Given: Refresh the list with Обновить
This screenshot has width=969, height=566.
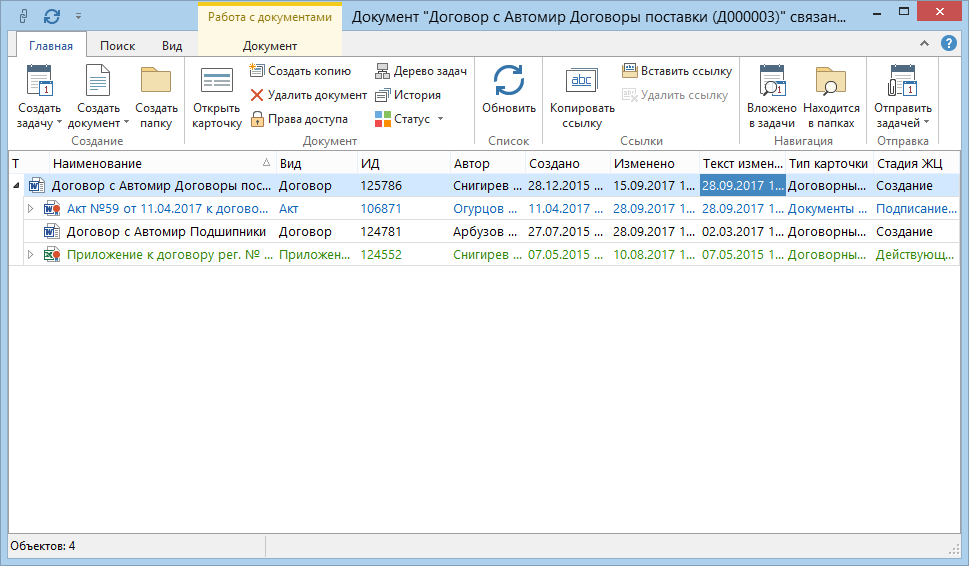Looking at the screenshot, I should (509, 90).
